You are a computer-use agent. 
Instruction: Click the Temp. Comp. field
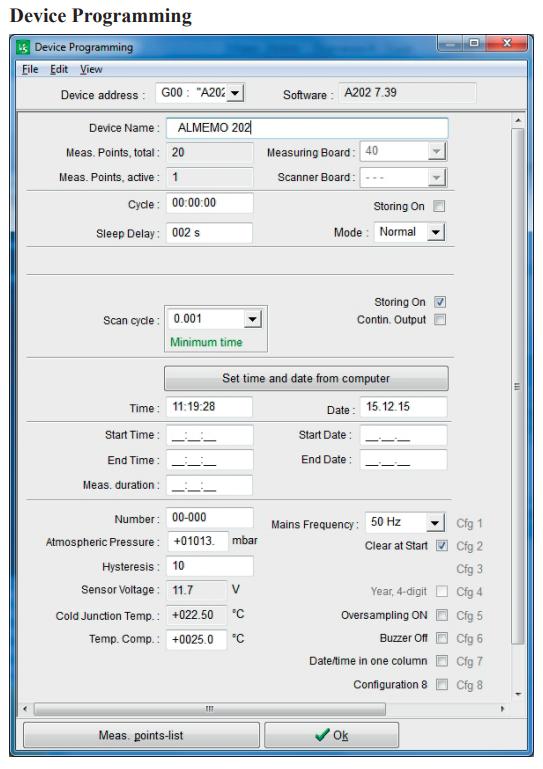(197, 640)
